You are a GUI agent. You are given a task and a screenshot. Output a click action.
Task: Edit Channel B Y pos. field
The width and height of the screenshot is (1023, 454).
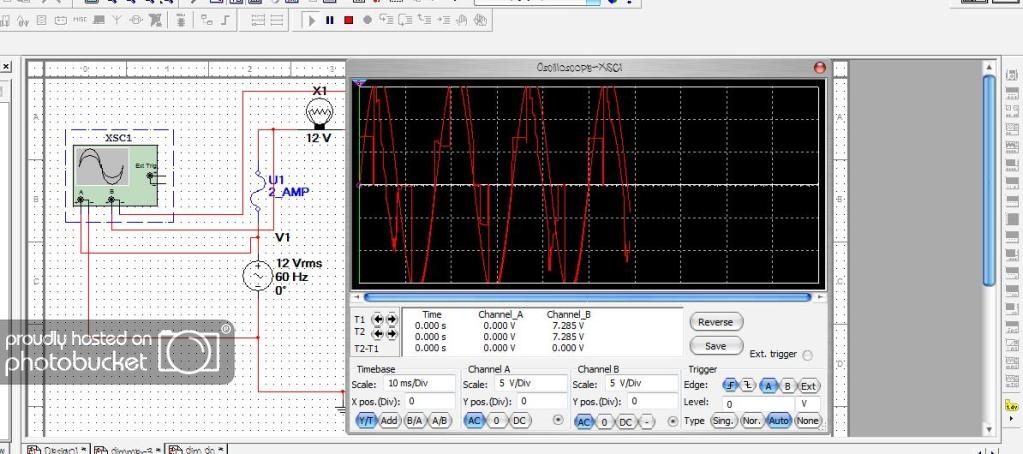[x=653, y=401]
